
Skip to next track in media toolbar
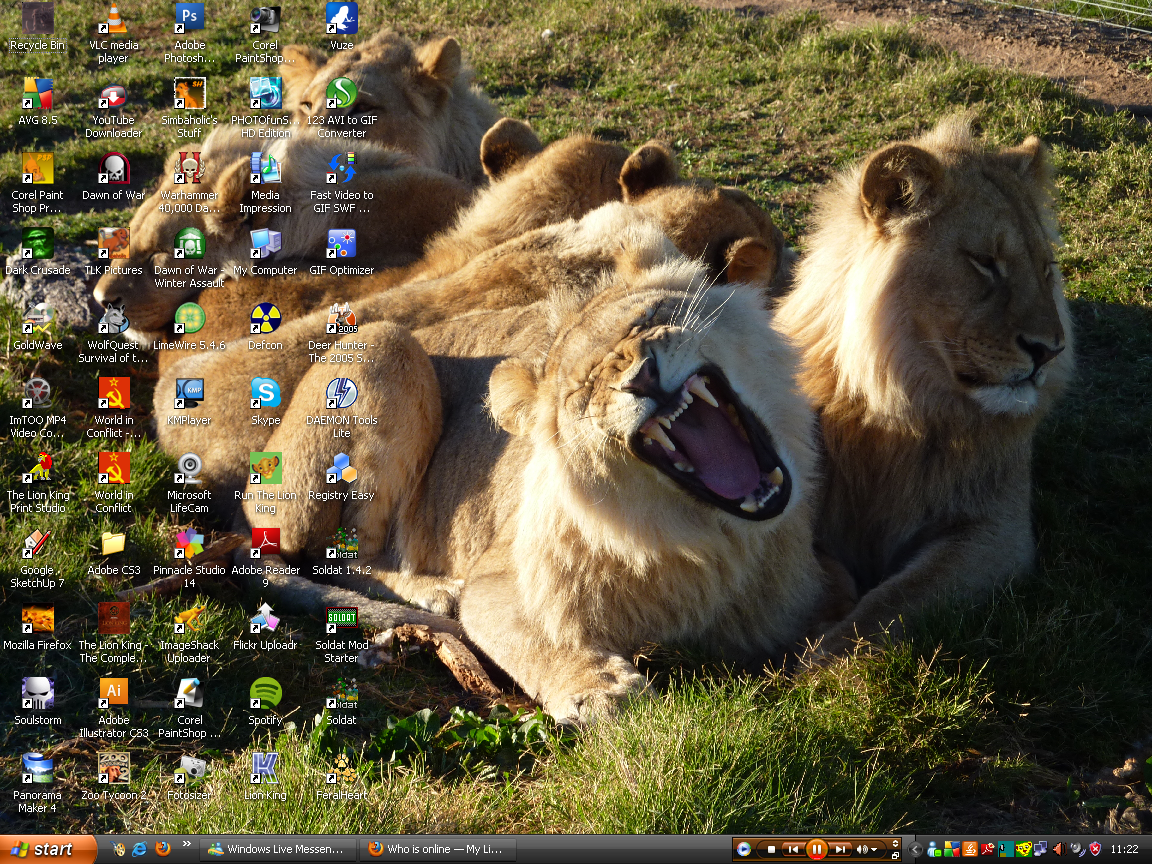click(x=841, y=849)
